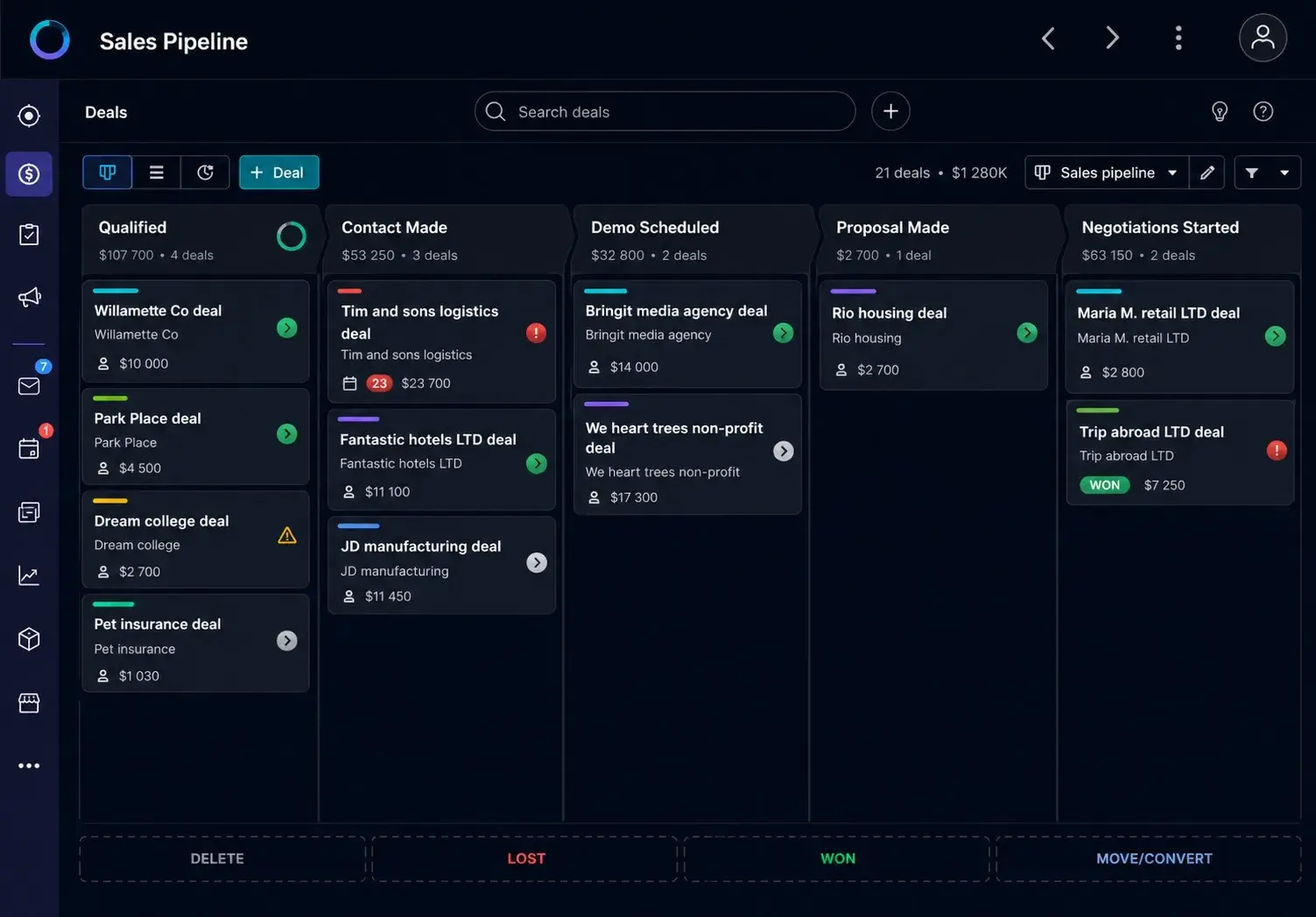The image size is (1316, 917).
Task: Open the Leads target sidebar tab
Action: (x=29, y=116)
